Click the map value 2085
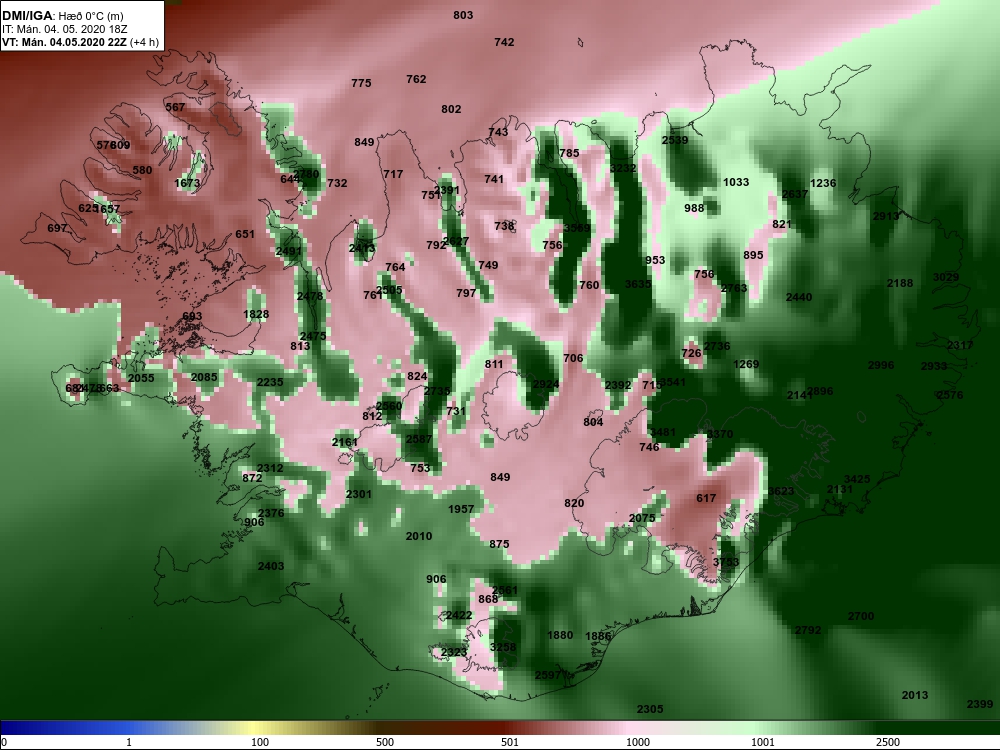The image size is (1000, 750). click(204, 377)
